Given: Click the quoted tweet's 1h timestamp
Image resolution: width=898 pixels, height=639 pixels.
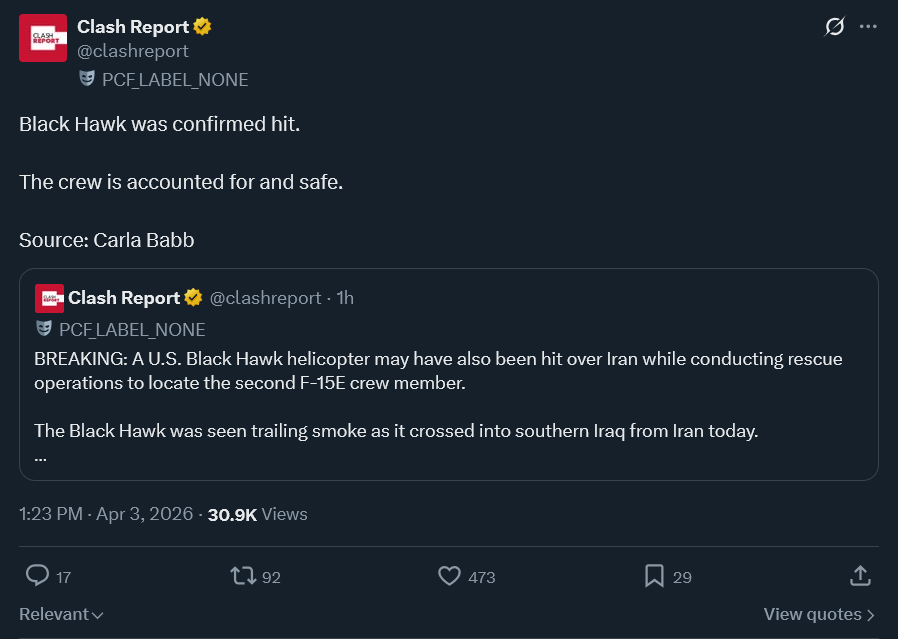Looking at the screenshot, I should click(345, 298).
